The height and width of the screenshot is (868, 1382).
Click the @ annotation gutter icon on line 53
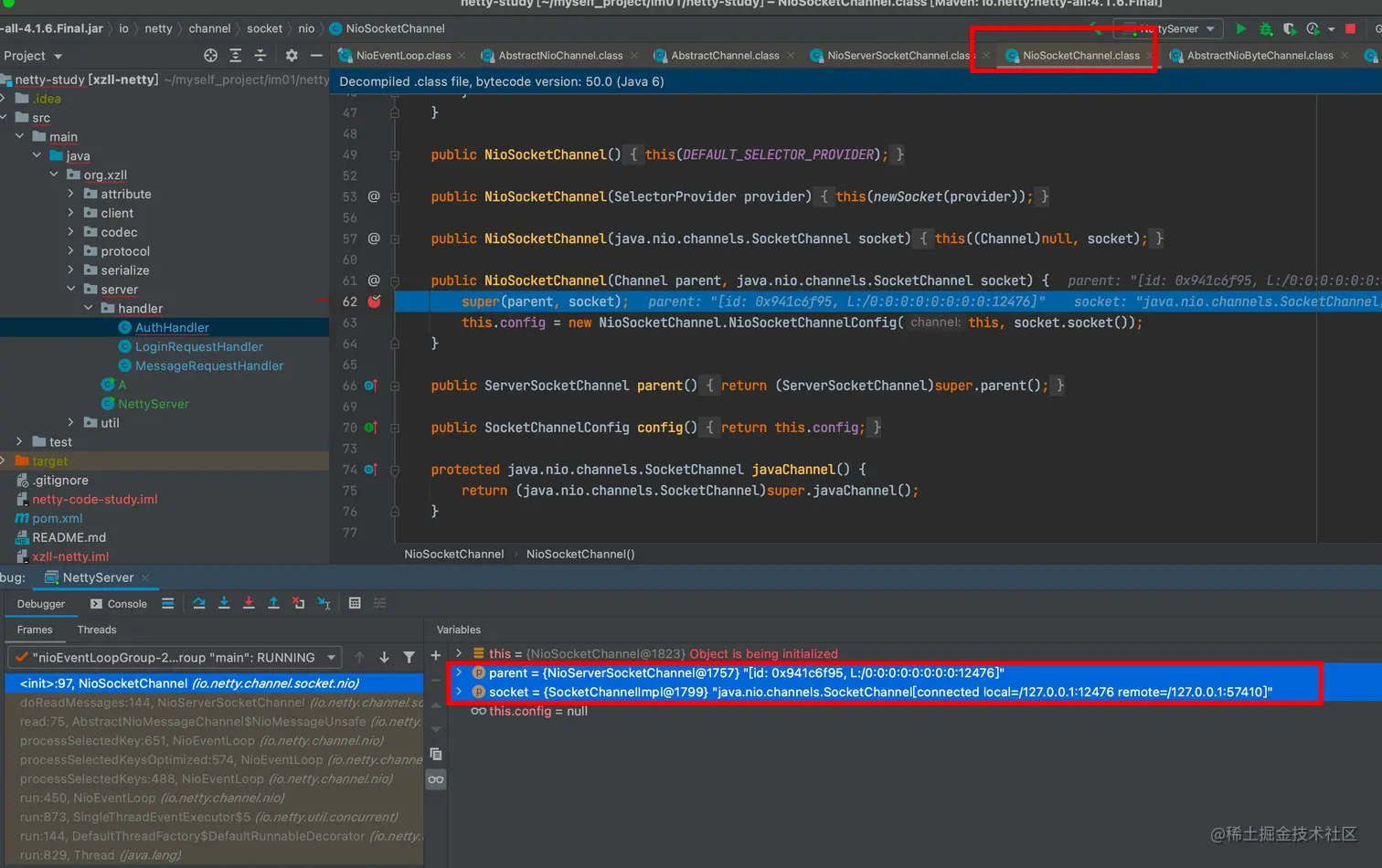374,196
